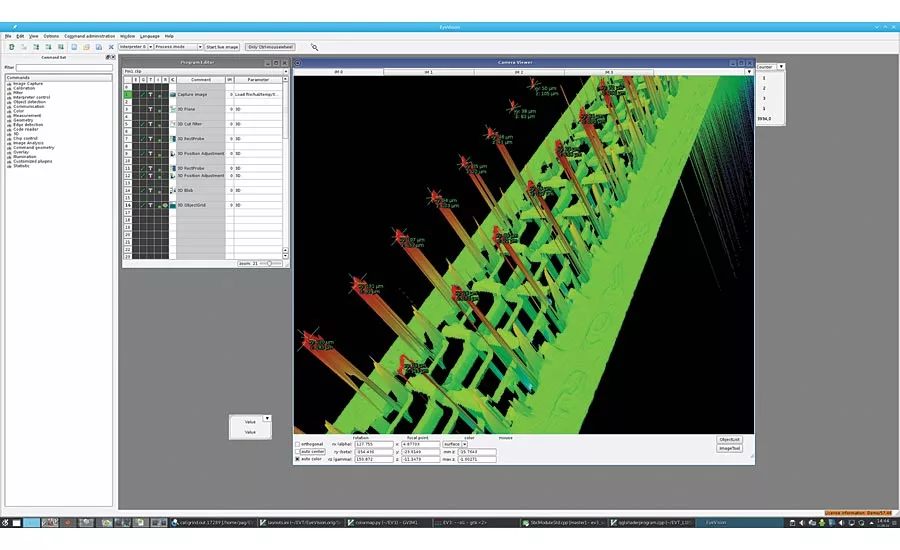Click the first green toolbar icon
This screenshot has width=900, height=550.
coord(11,47)
